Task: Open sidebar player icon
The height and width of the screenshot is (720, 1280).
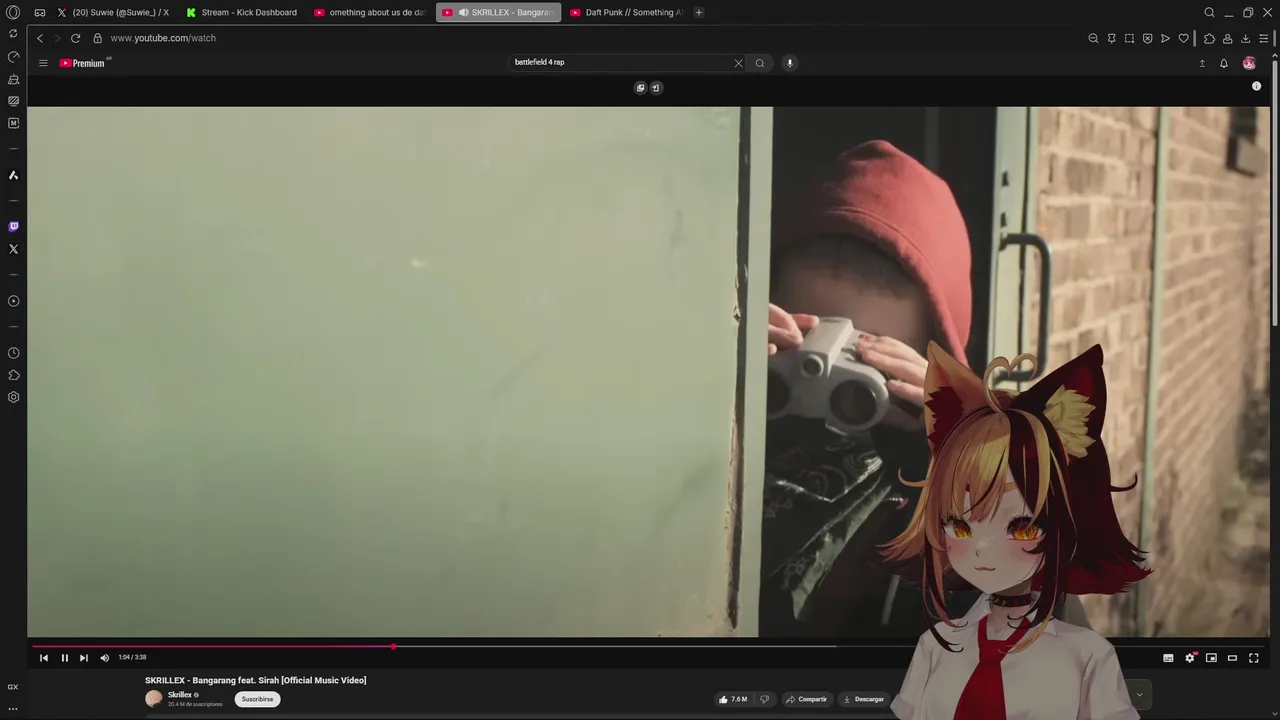Action: pyautogui.click(x=13, y=301)
